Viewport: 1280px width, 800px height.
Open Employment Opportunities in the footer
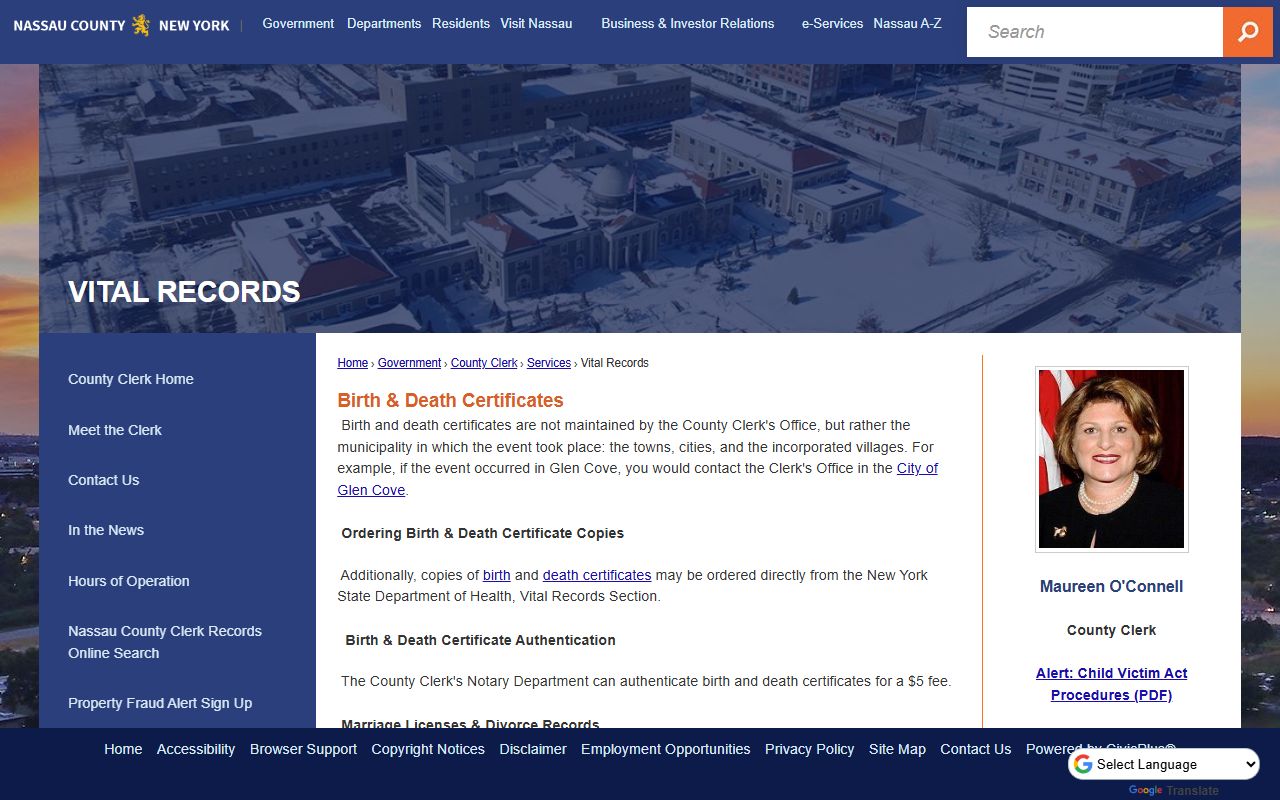tap(665, 749)
